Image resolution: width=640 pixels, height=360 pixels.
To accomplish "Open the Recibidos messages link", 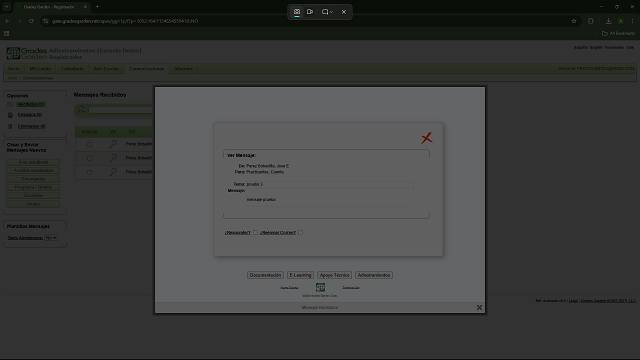I will click(x=31, y=104).
